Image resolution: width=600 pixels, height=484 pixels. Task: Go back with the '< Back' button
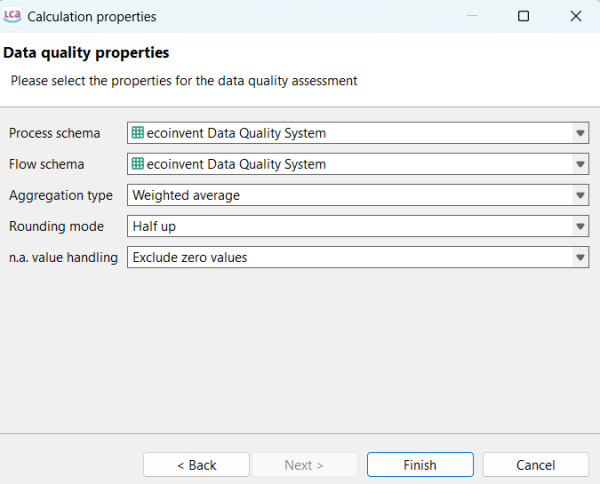[x=196, y=465]
